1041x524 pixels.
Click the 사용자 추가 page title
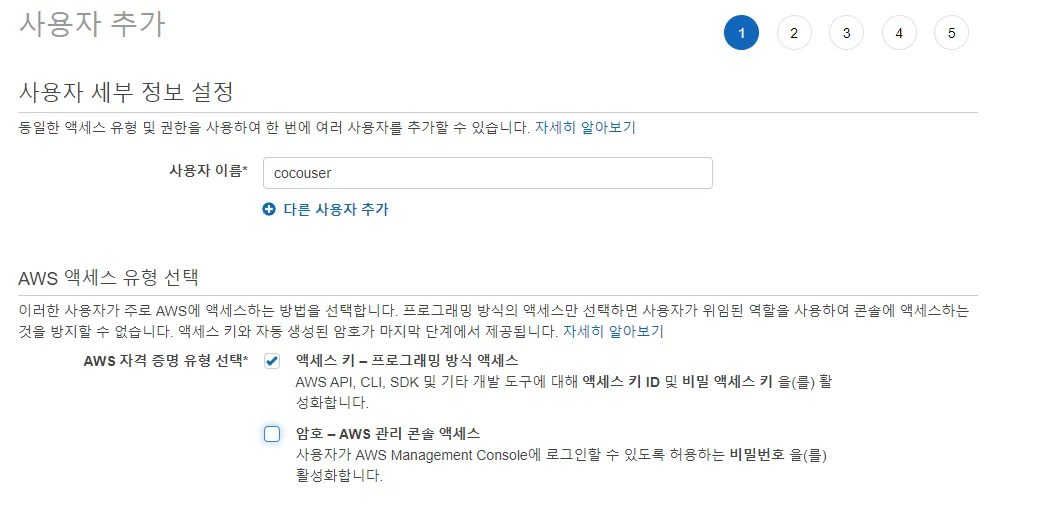click(x=92, y=24)
